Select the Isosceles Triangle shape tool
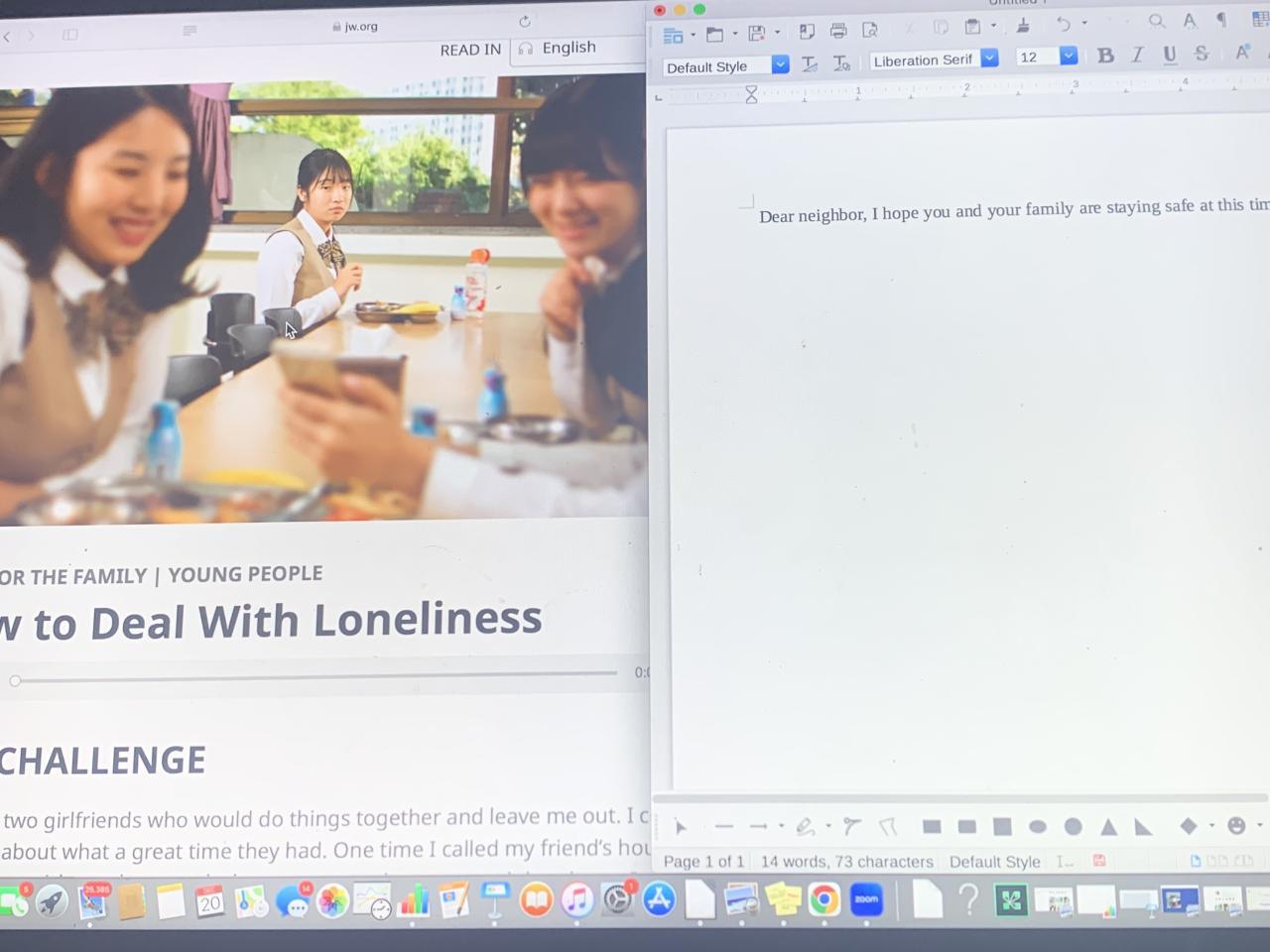1270x952 pixels. pyautogui.click(x=1109, y=826)
